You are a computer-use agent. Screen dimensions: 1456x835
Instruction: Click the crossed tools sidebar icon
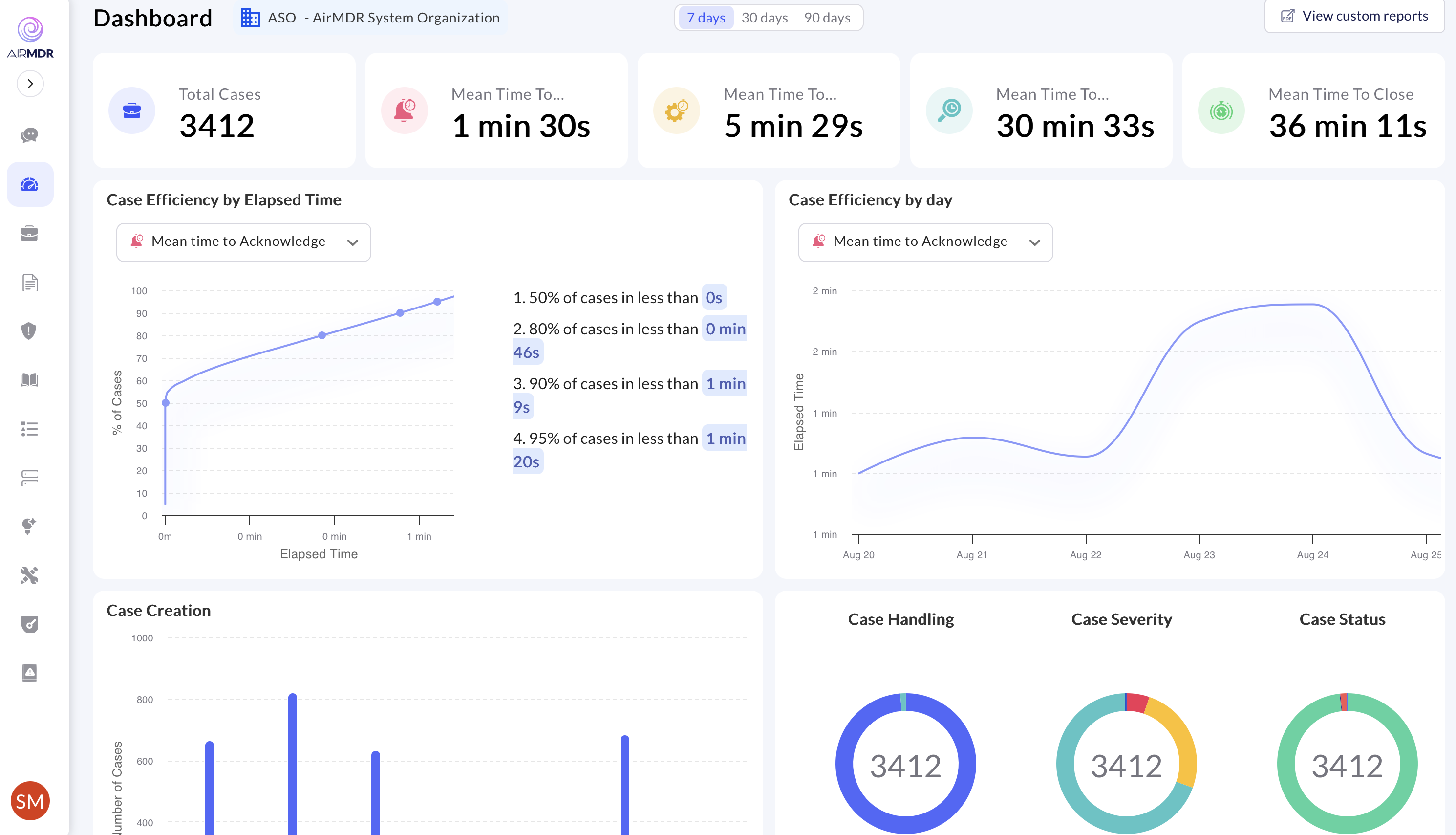point(29,574)
